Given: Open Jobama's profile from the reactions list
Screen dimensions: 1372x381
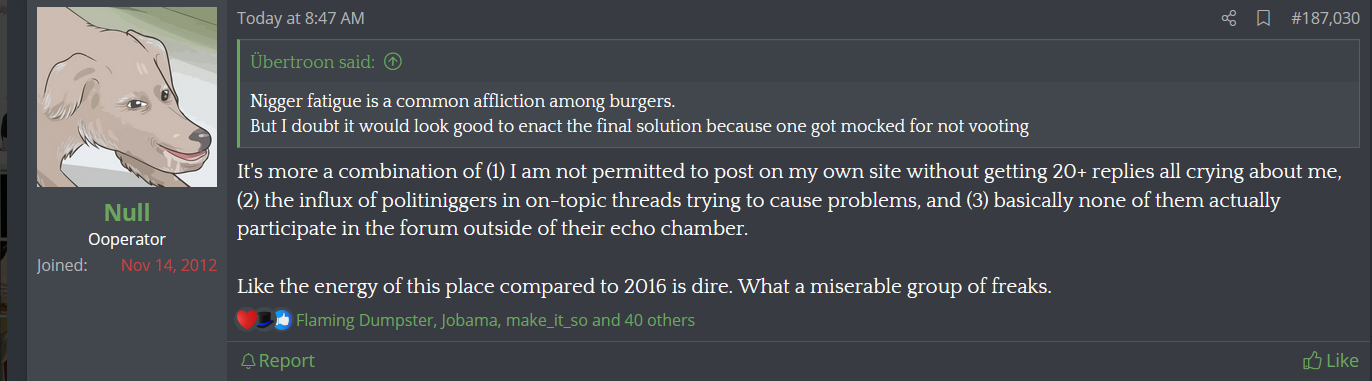Looking at the screenshot, I should point(468,320).
